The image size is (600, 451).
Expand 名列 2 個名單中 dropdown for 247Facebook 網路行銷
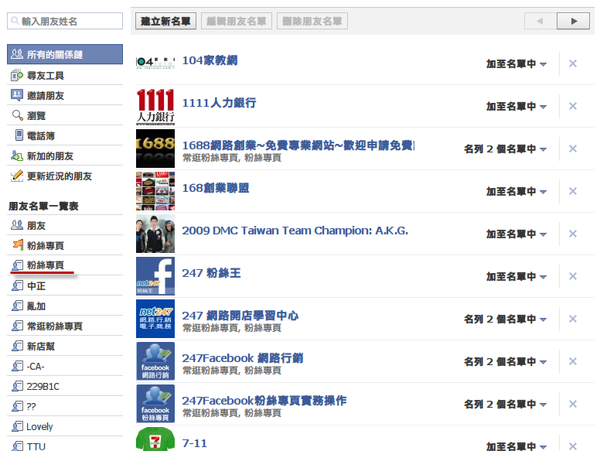coord(505,361)
